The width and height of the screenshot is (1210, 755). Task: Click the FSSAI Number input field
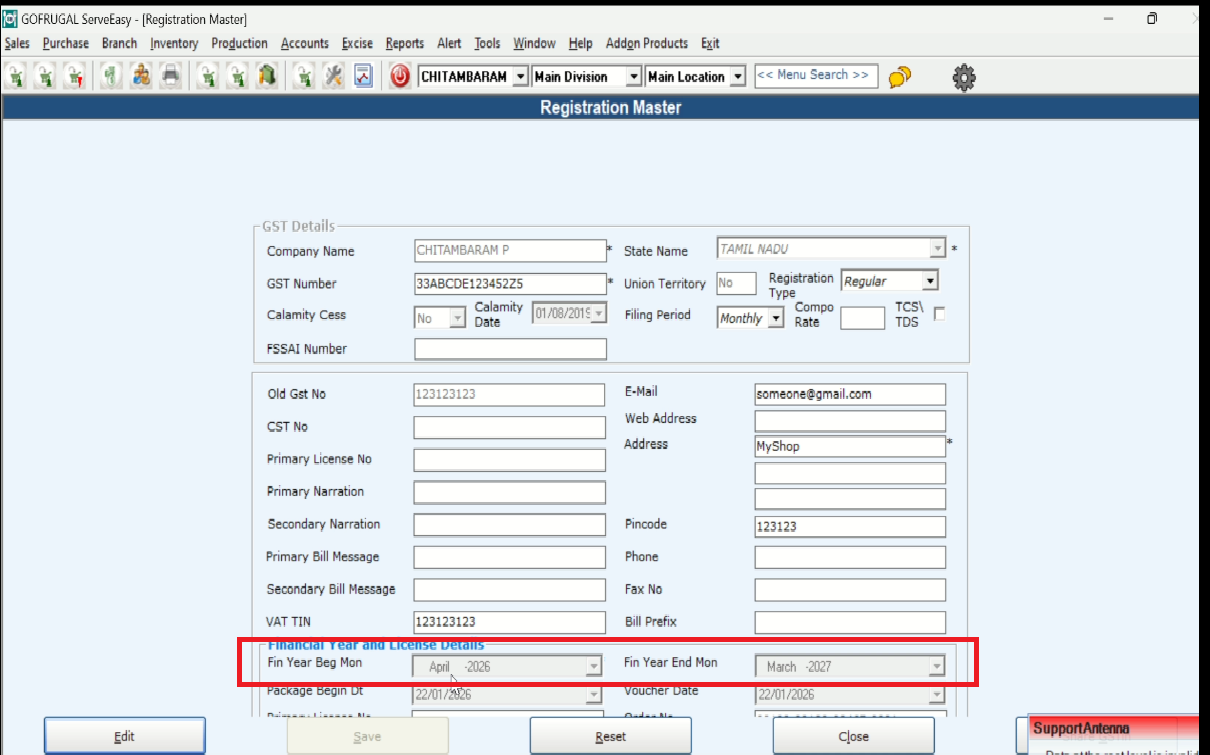pyautogui.click(x=510, y=349)
